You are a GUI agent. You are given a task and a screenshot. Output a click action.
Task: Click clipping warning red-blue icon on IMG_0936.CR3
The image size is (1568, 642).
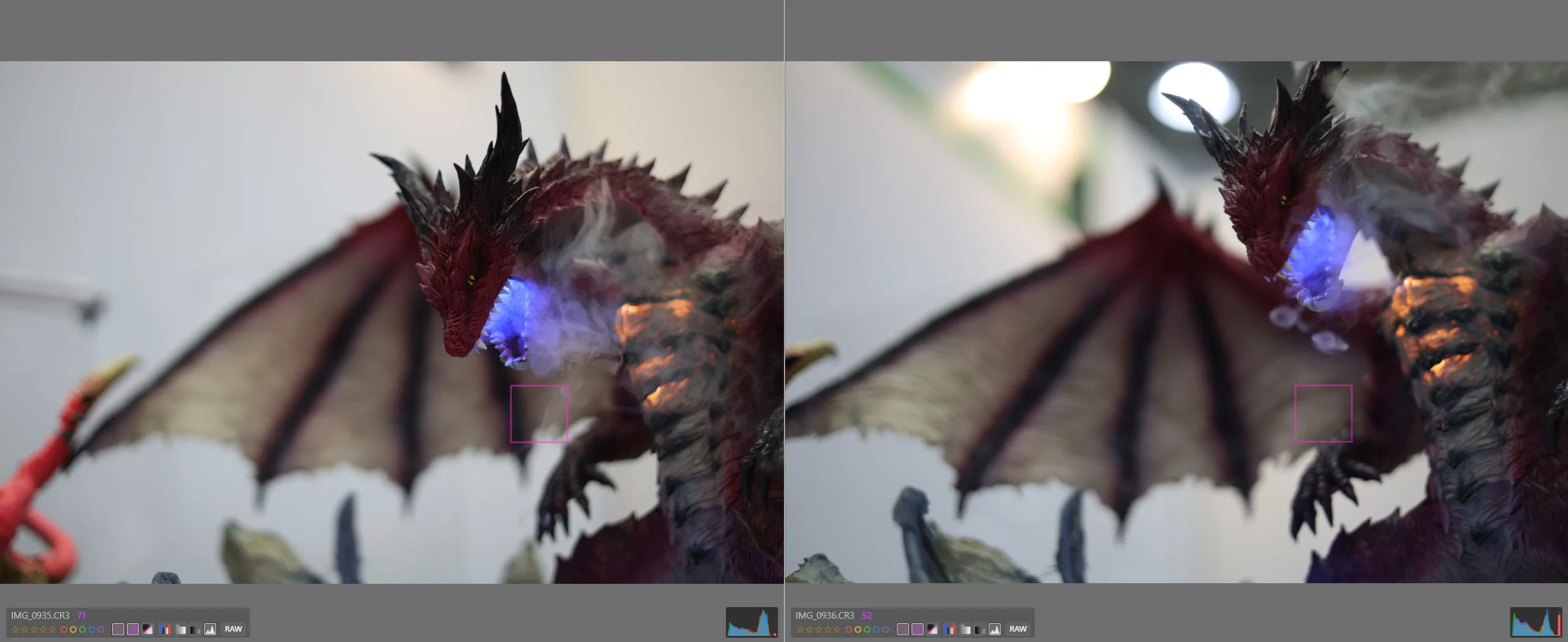[950, 629]
